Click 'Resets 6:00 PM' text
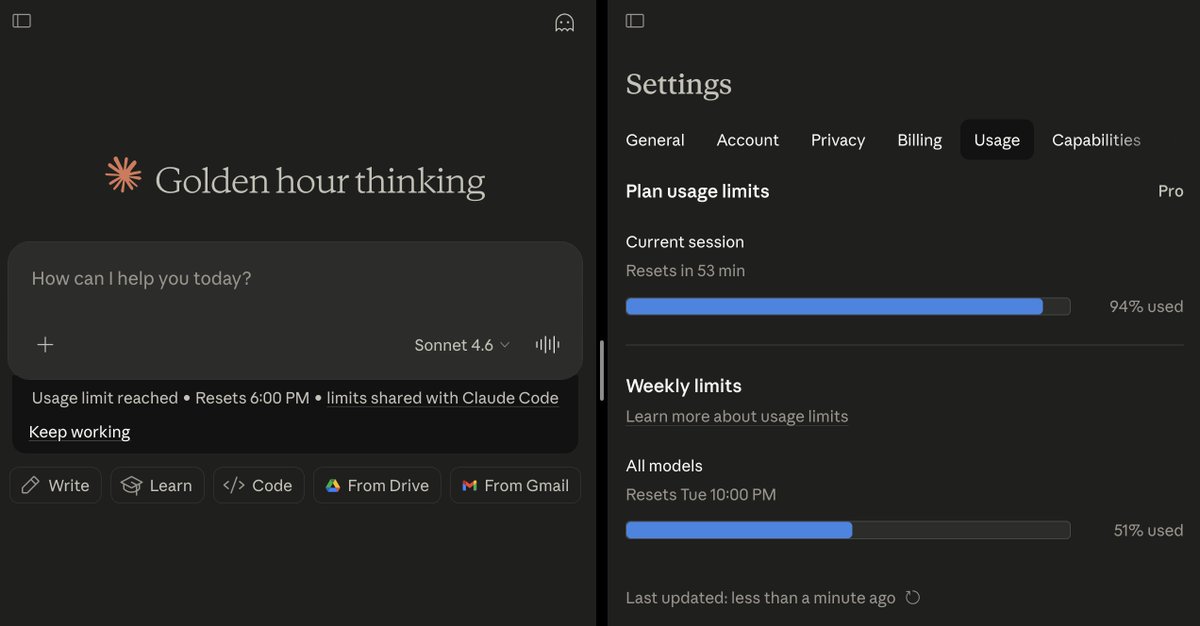1200x626 pixels. click(x=252, y=398)
